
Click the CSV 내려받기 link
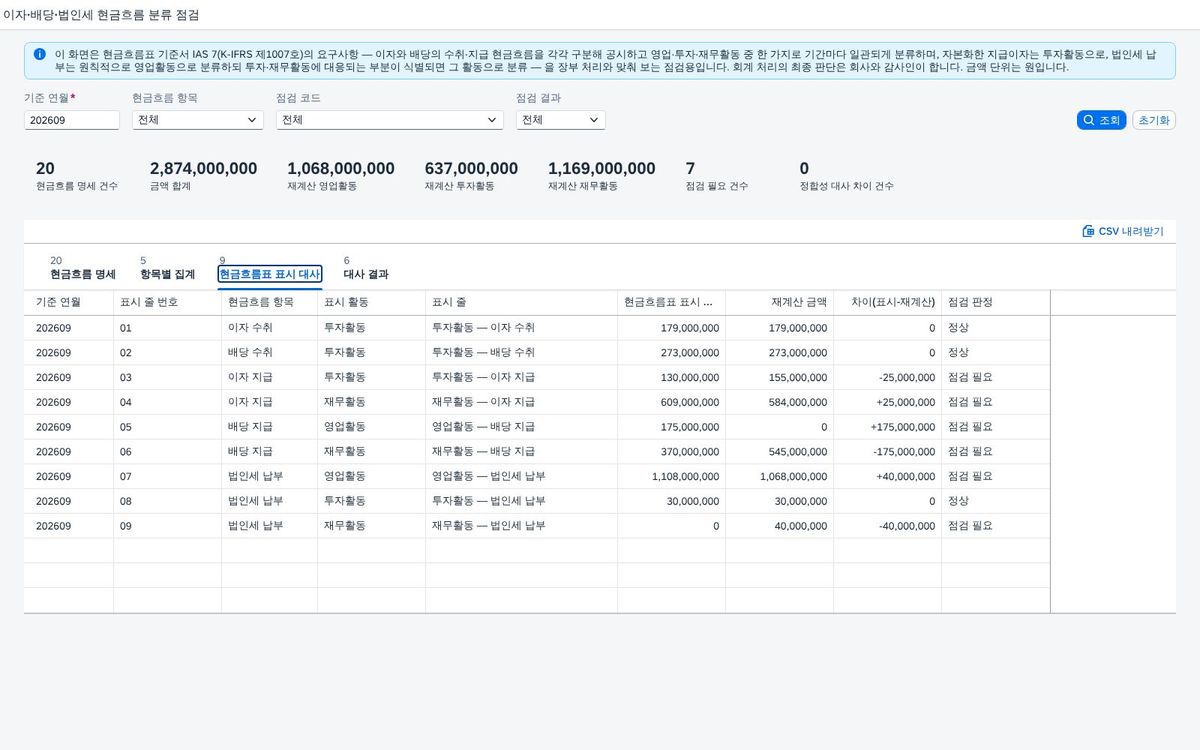click(x=1123, y=231)
